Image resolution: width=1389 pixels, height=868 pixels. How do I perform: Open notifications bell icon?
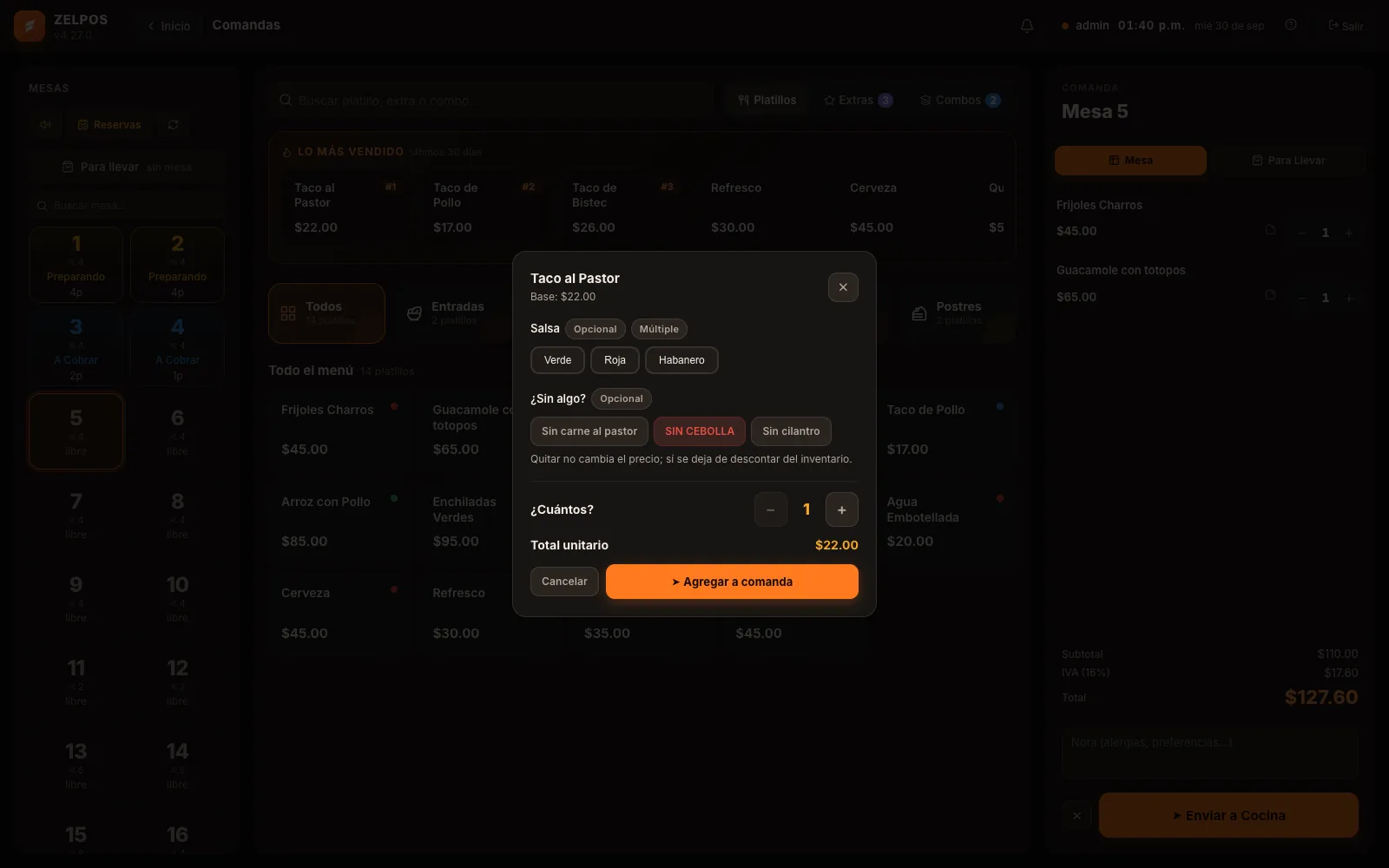(x=1027, y=26)
